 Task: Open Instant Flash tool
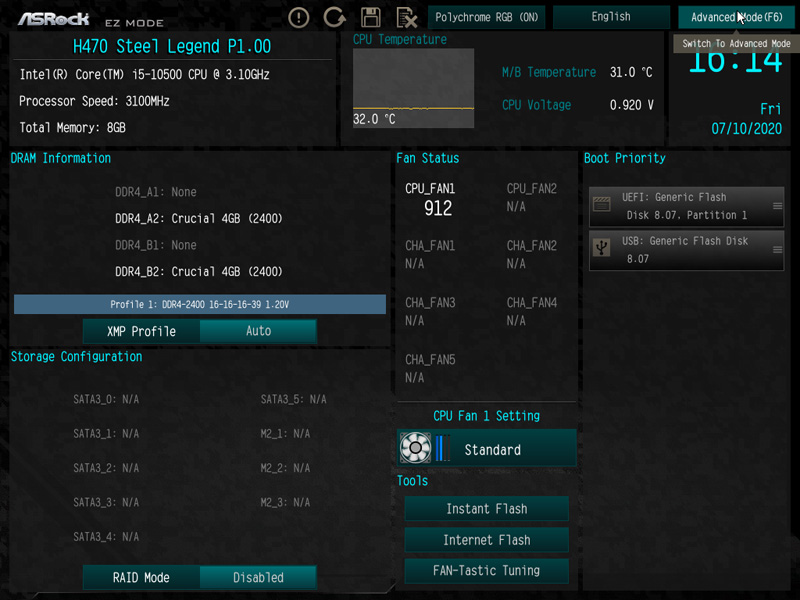pos(487,509)
